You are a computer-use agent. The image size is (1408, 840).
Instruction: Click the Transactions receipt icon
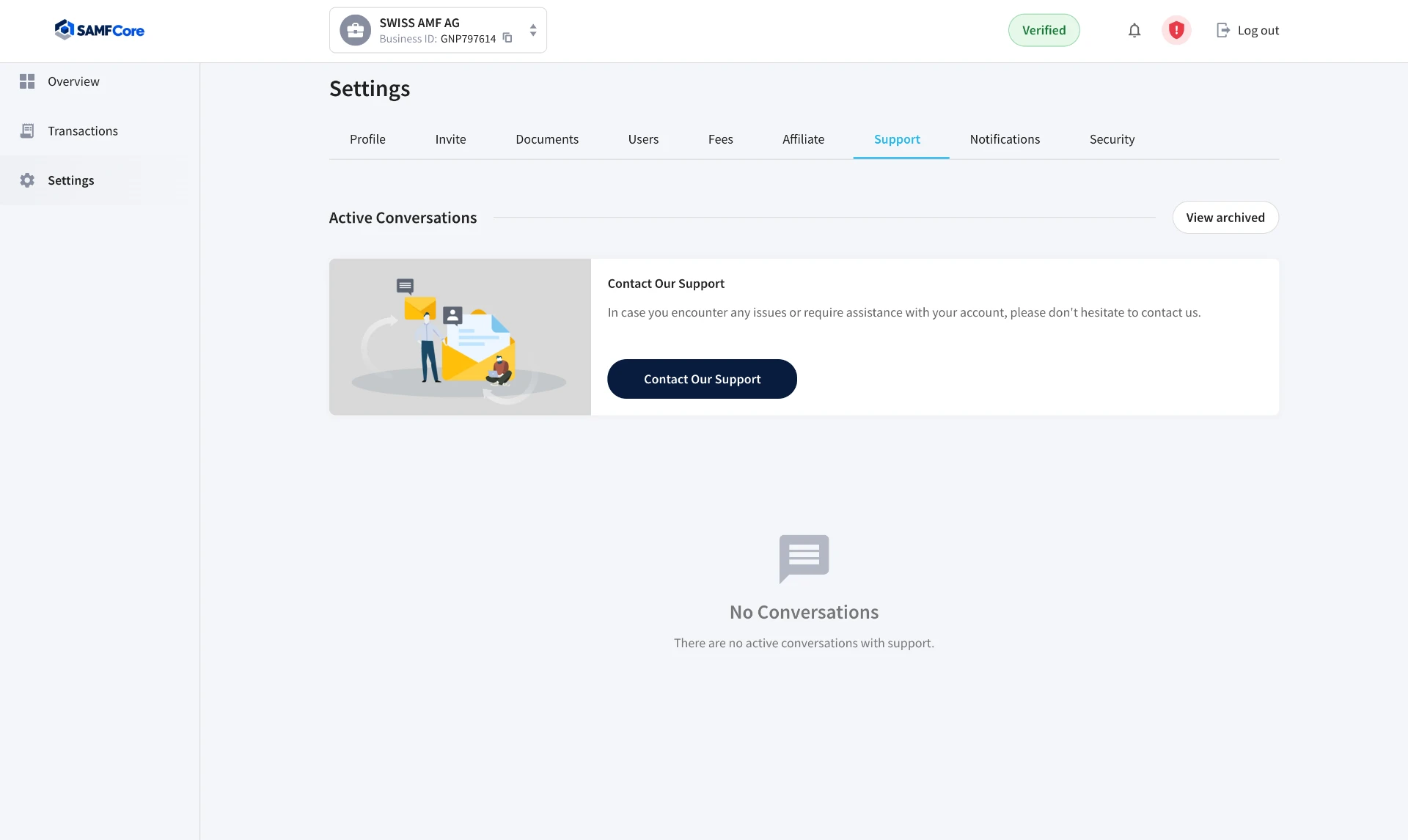27,131
